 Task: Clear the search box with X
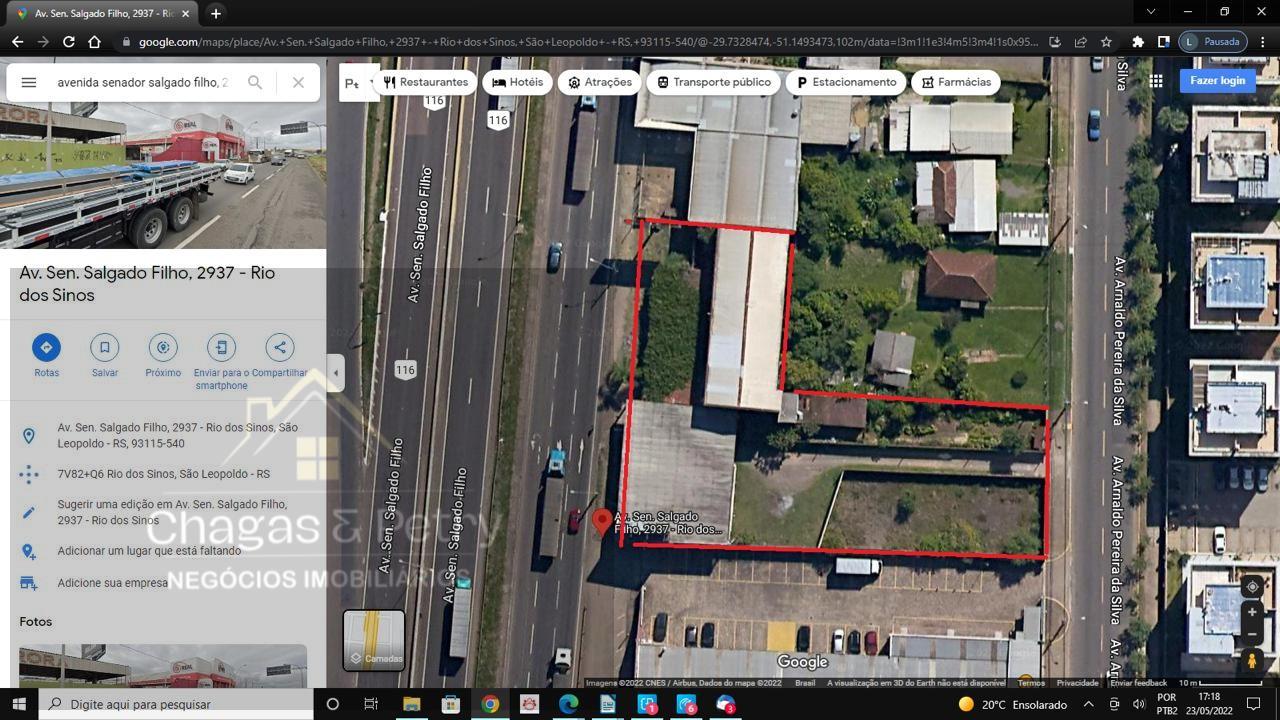[298, 83]
